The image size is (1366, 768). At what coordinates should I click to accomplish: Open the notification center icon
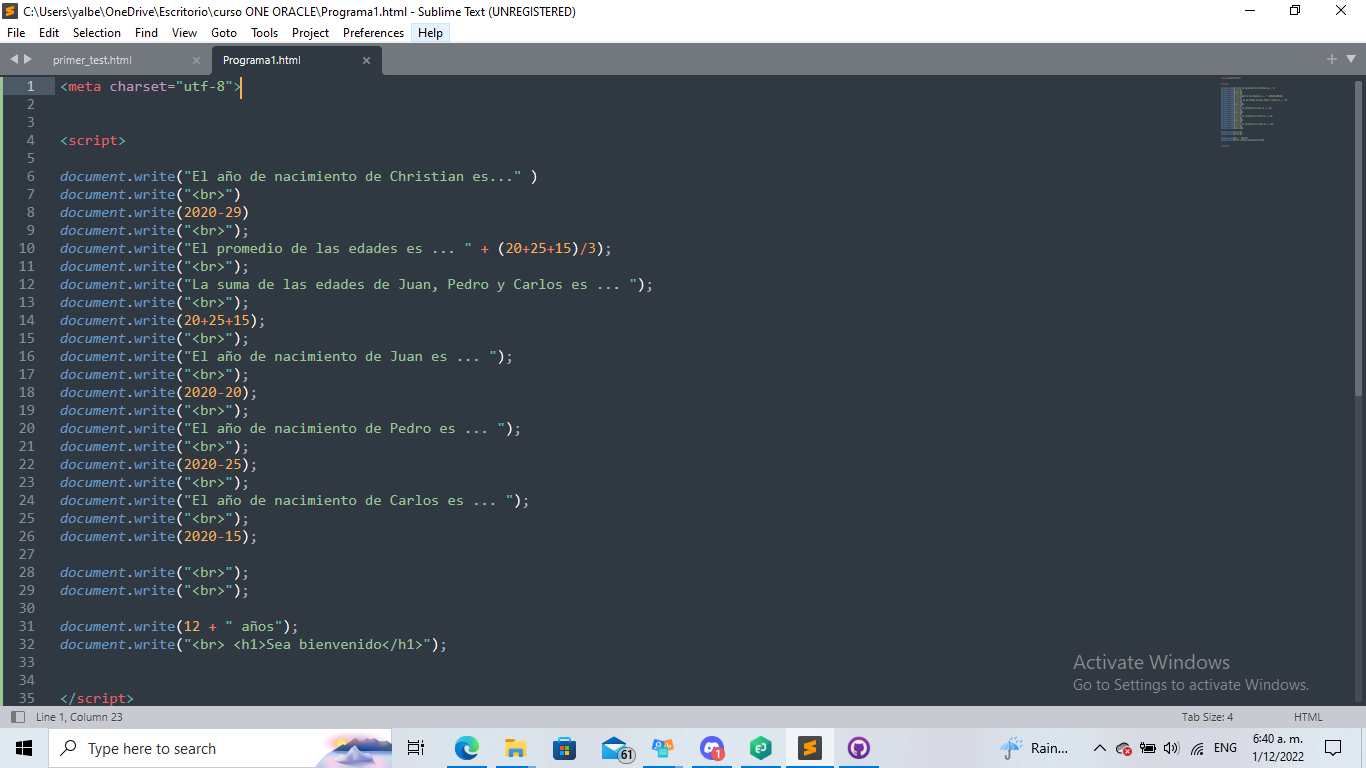point(1332,748)
